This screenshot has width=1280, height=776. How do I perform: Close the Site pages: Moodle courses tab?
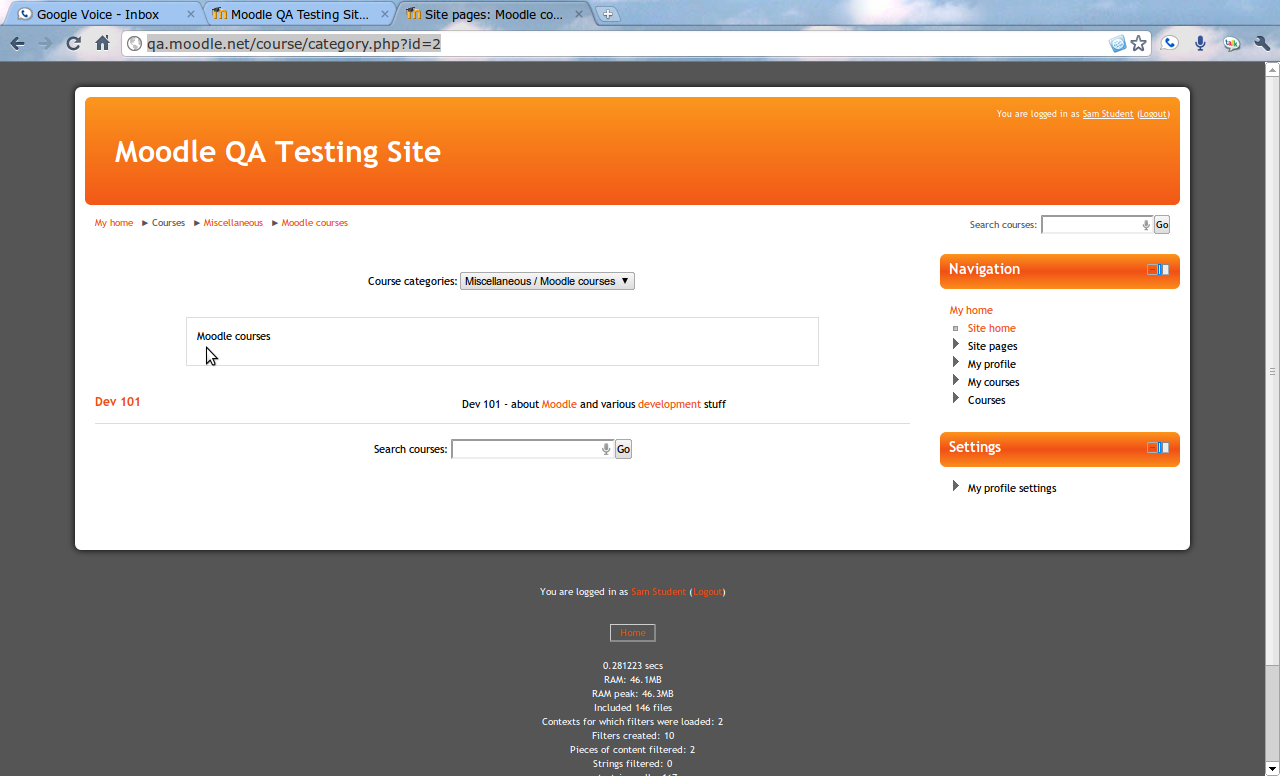pos(579,14)
